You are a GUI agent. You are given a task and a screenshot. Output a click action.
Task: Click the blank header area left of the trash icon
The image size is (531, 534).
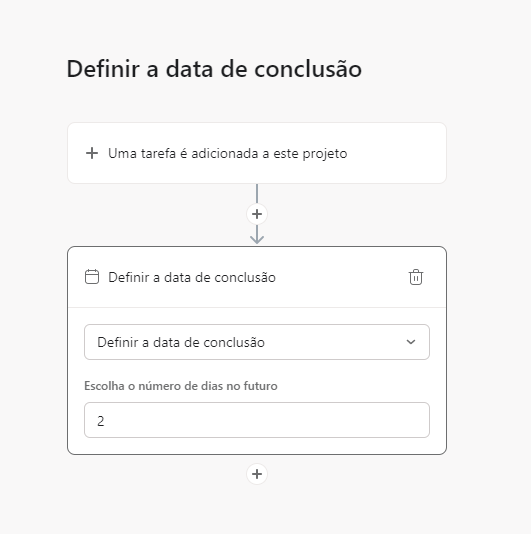[341, 277]
